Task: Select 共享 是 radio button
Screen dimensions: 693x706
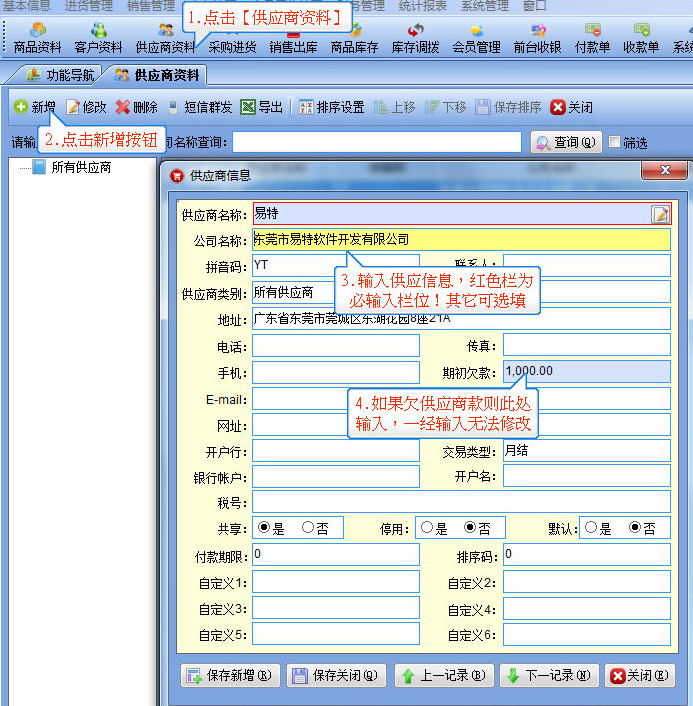Action: (264, 527)
